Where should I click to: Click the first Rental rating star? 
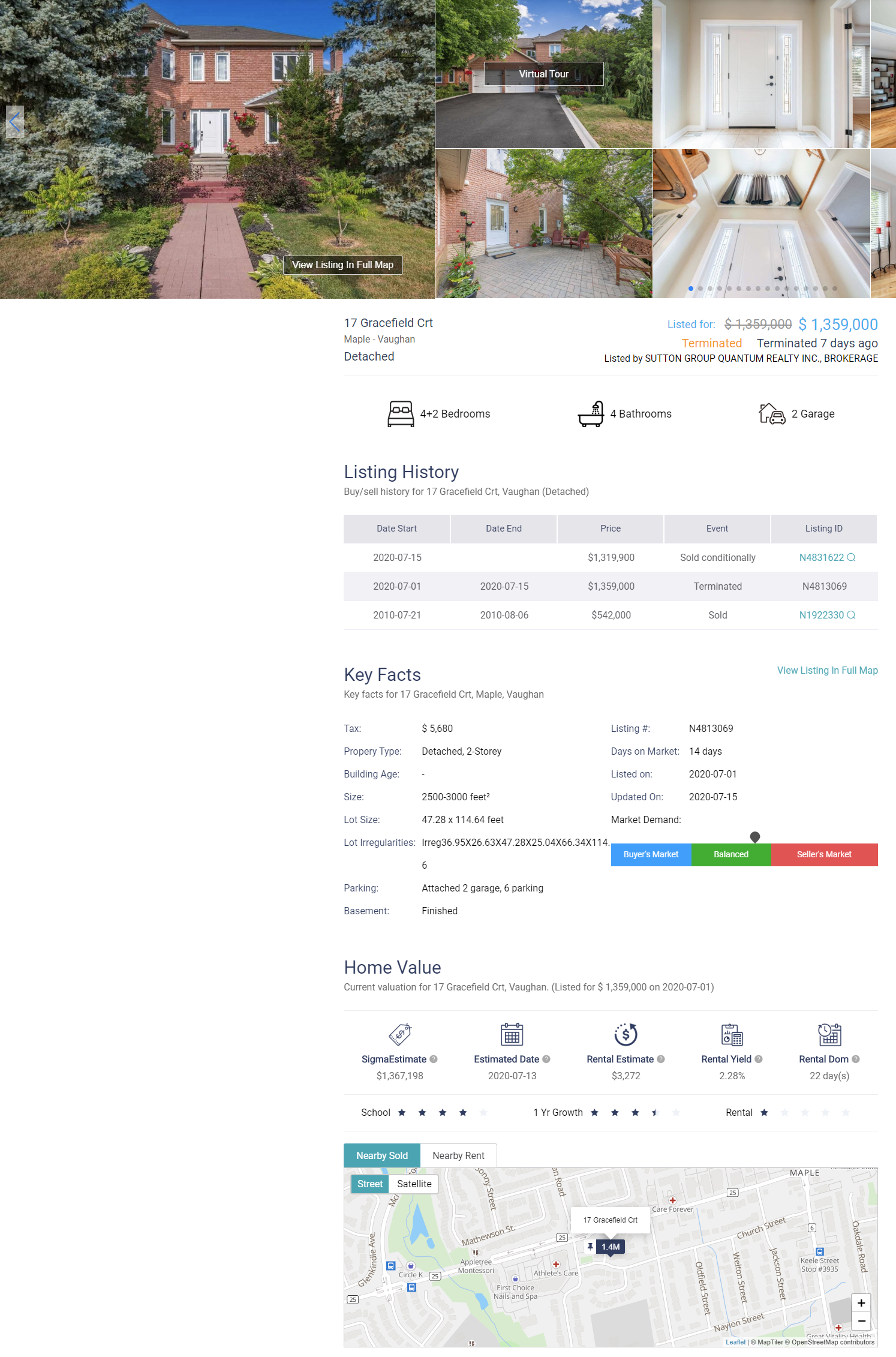(x=764, y=1113)
